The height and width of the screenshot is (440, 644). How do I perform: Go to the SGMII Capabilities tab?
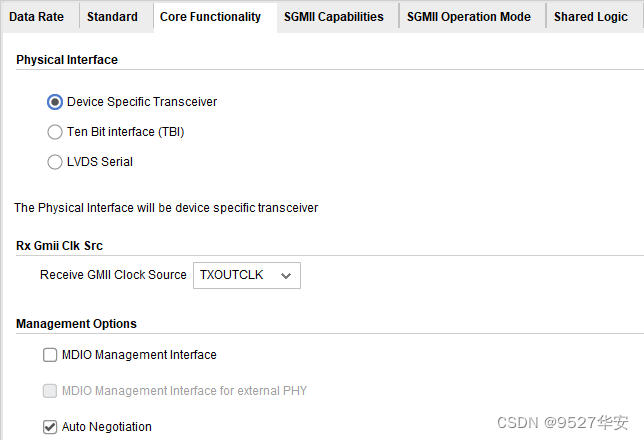(333, 17)
